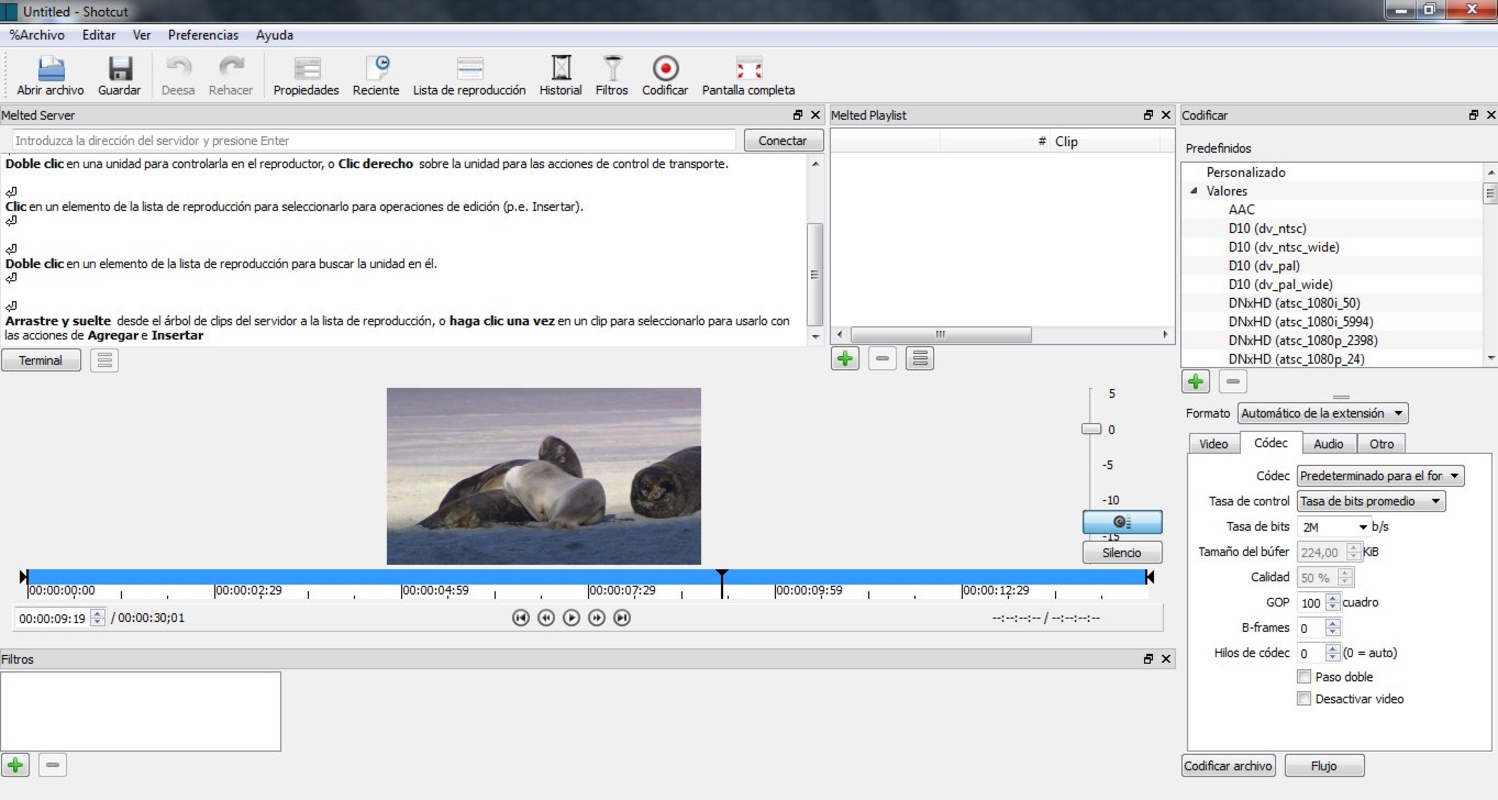Viewport: 1498px width, 800px height.
Task: Open Lista de reproducción panel
Action: [469, 76]
